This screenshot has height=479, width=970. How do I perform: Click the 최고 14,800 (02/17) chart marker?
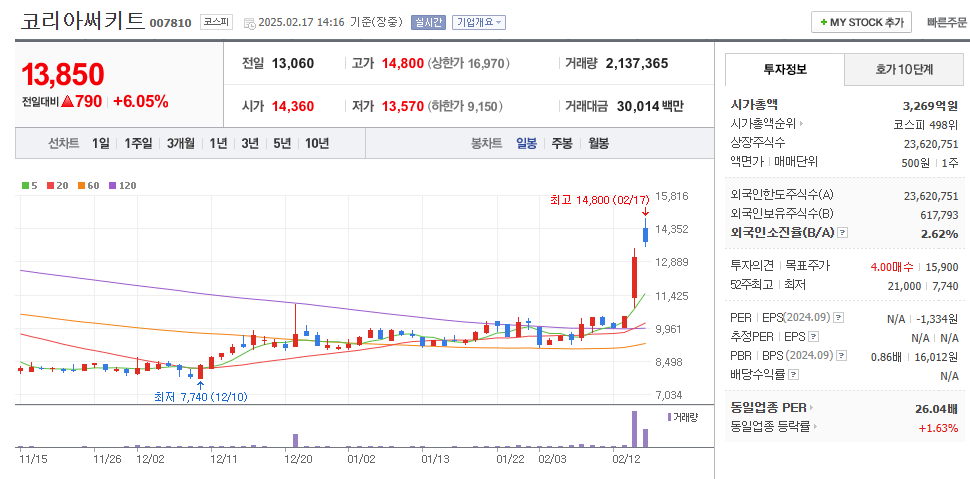(599, 200)
